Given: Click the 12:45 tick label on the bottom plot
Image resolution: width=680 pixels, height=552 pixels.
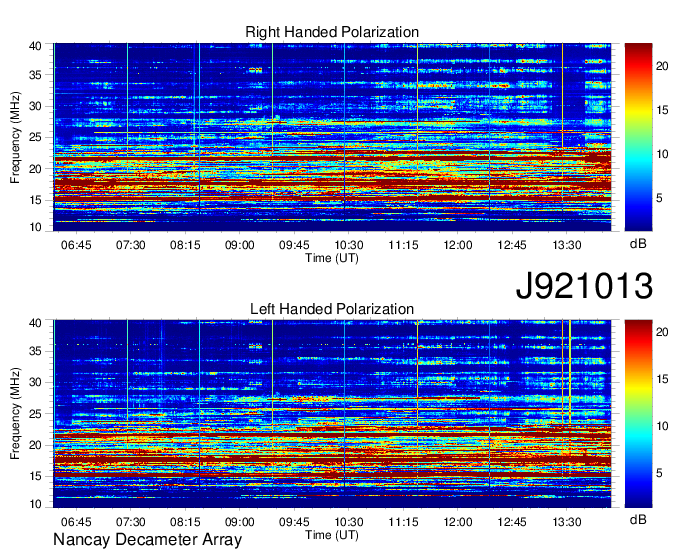Looking at the screenshot, I should tap(512, 522).
